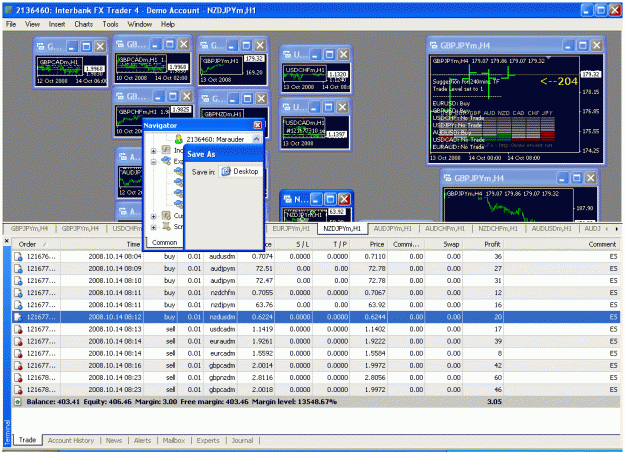
Task: Select the Common tab in Navigator
Action: pos(164,242)
